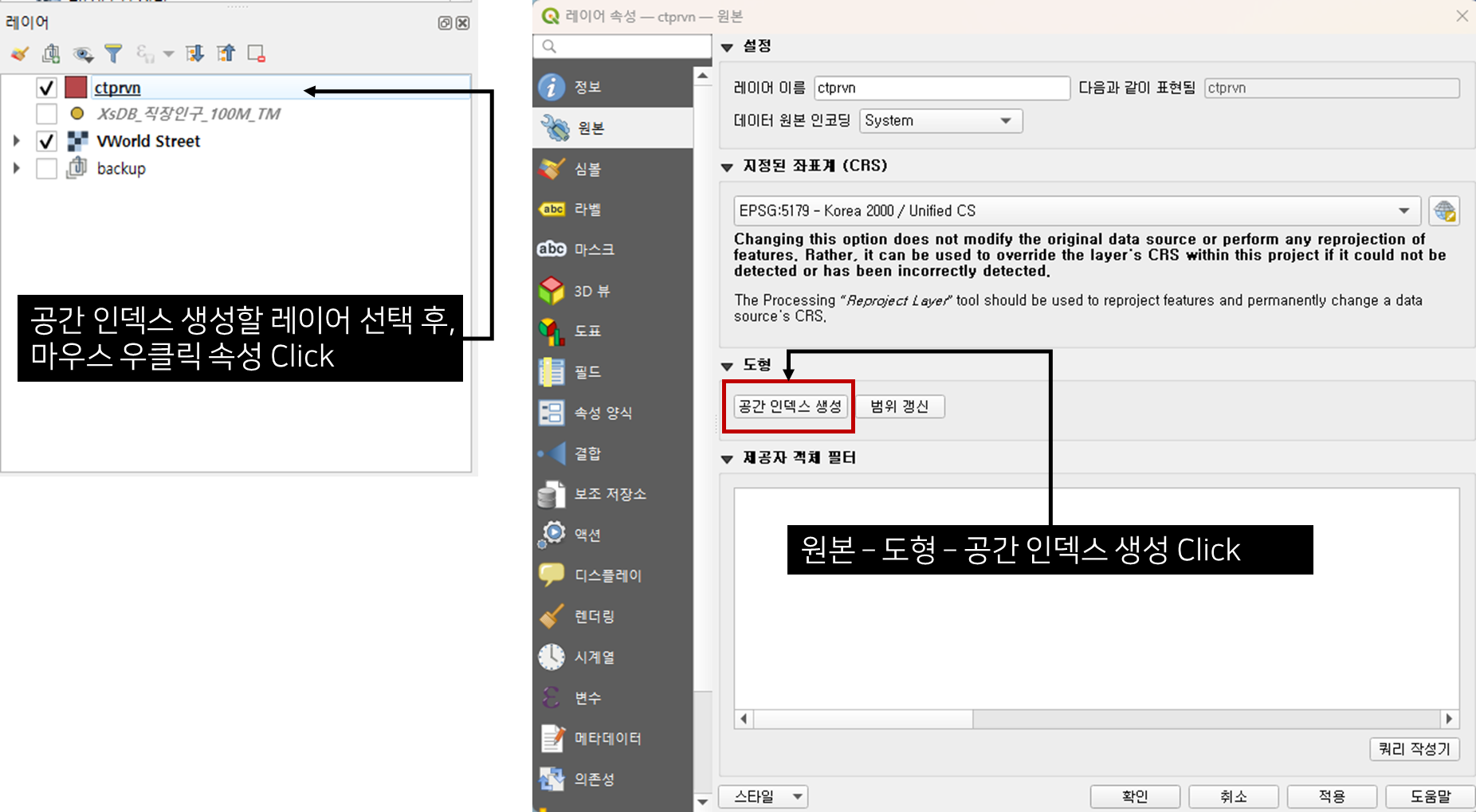The height and width of the screenshot is (812, 1476).
Task: Click the XsDB layer yellow circle symbol
Action: (x=77, y=113)
